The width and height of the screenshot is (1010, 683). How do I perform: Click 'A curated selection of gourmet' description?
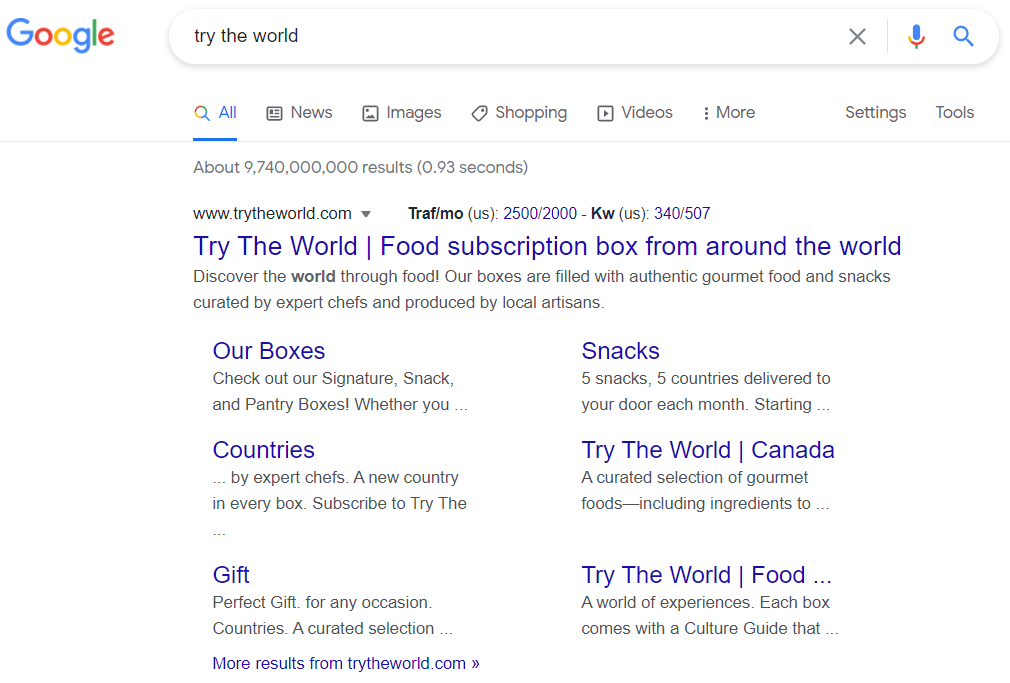tap(694, 477)
